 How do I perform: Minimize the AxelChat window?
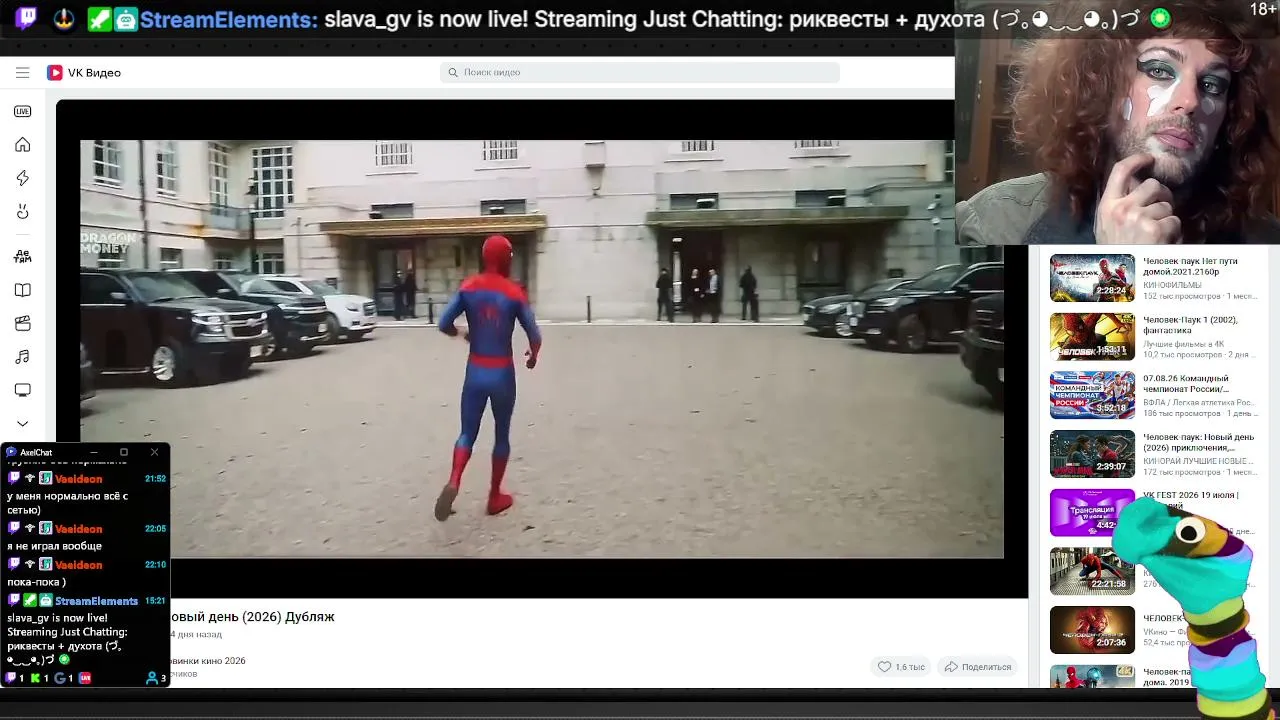tap(94, 452)
